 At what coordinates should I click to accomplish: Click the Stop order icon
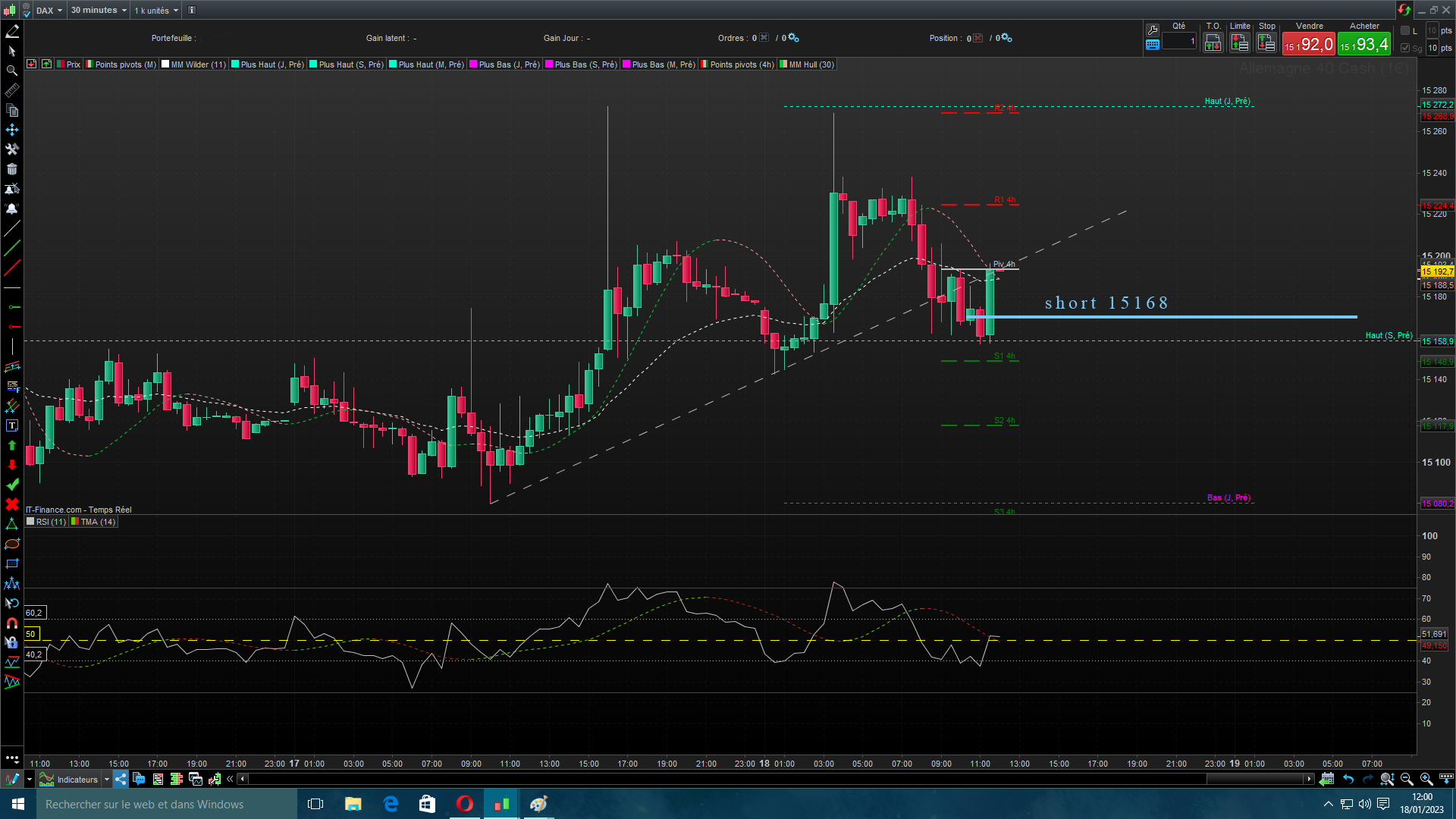tap(1266, 43)
